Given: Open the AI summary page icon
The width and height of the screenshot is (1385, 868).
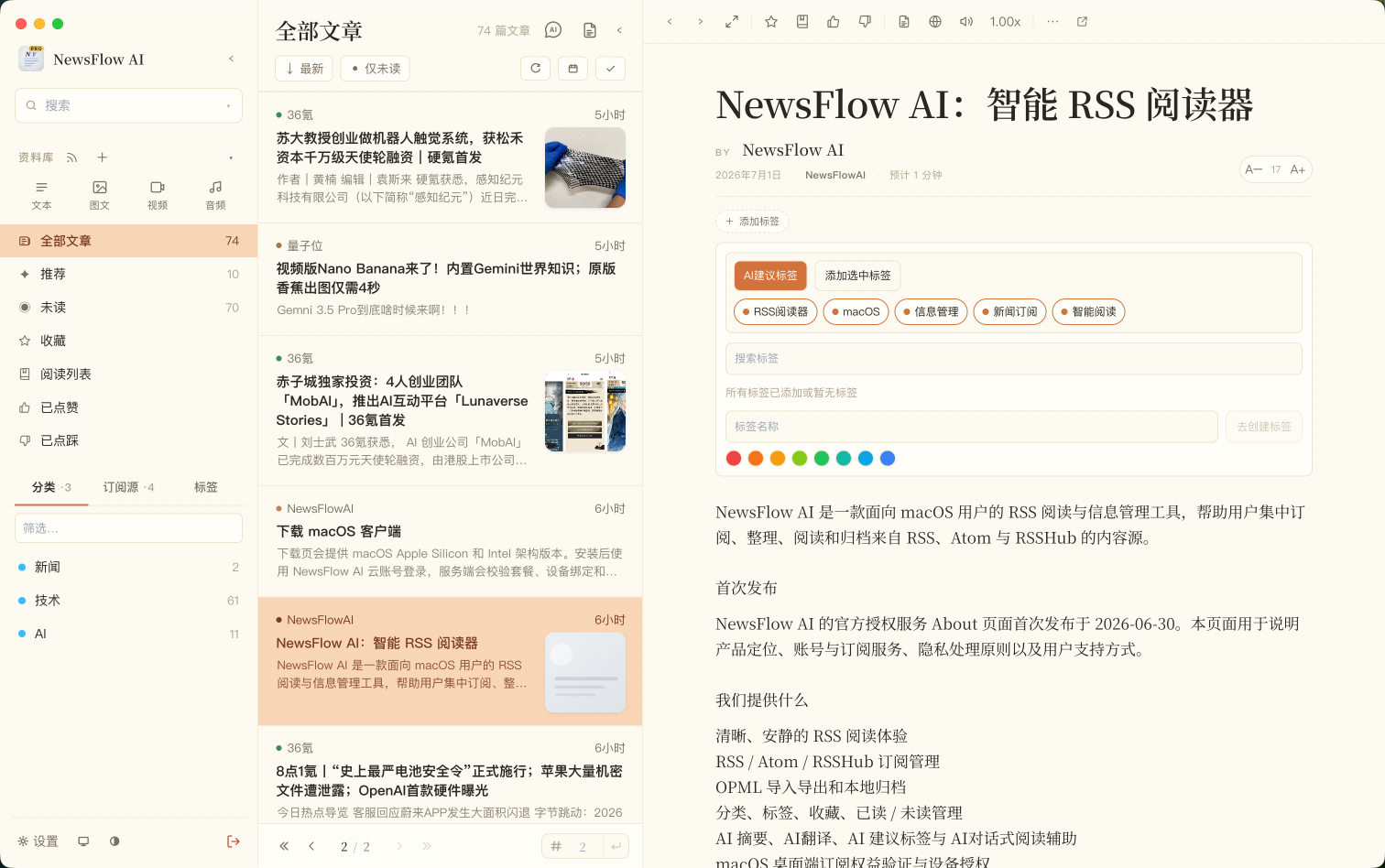Looking at the screenshot, I should click(904, 22).
